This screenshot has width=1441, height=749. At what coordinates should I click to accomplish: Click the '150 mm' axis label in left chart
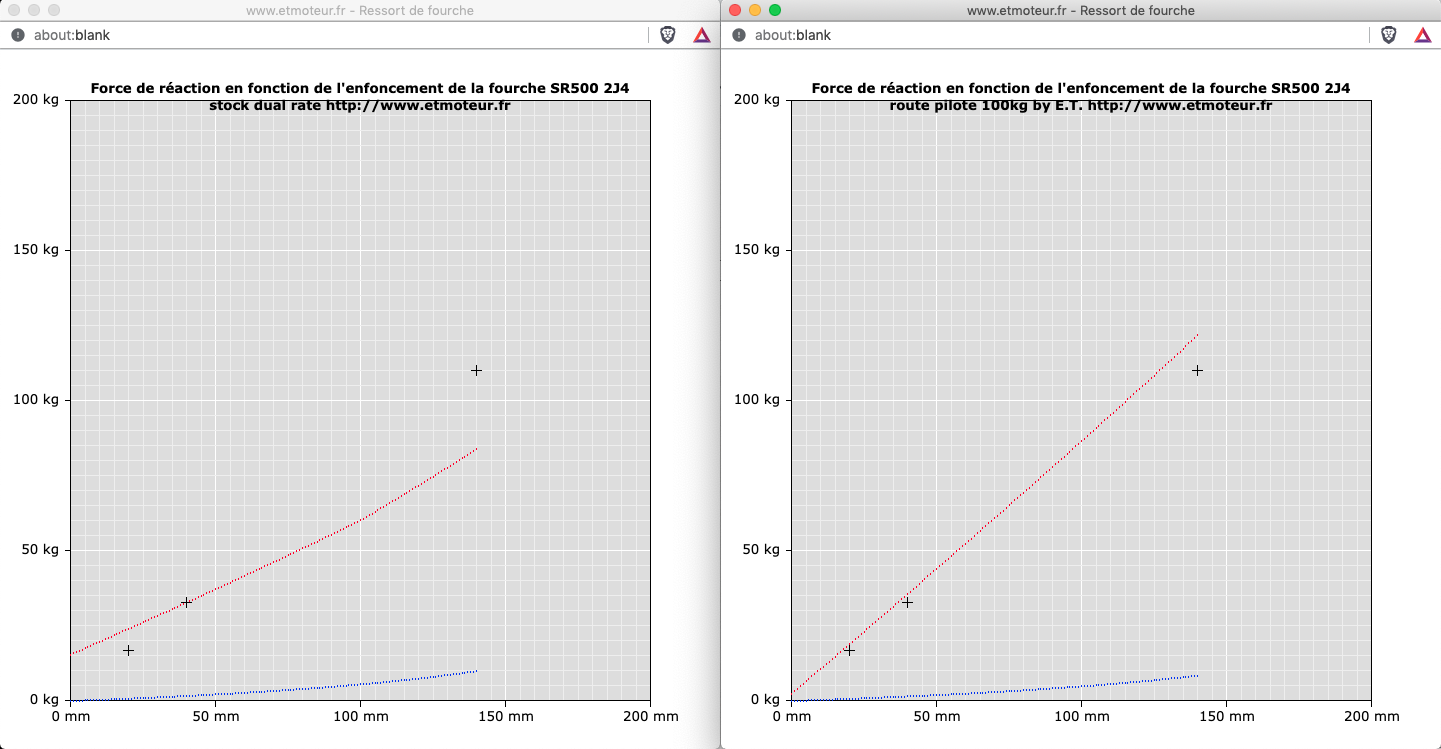click(x=505, y=717)
